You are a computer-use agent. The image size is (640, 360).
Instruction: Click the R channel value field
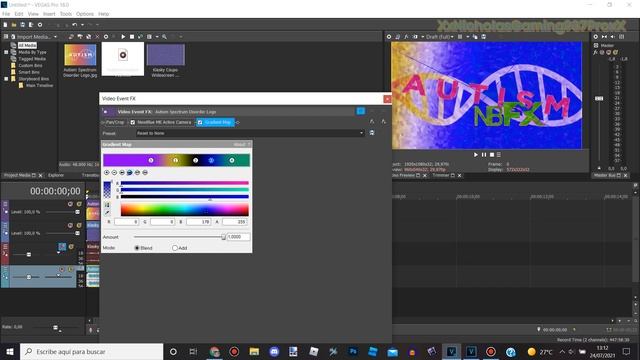coord(127,222)
